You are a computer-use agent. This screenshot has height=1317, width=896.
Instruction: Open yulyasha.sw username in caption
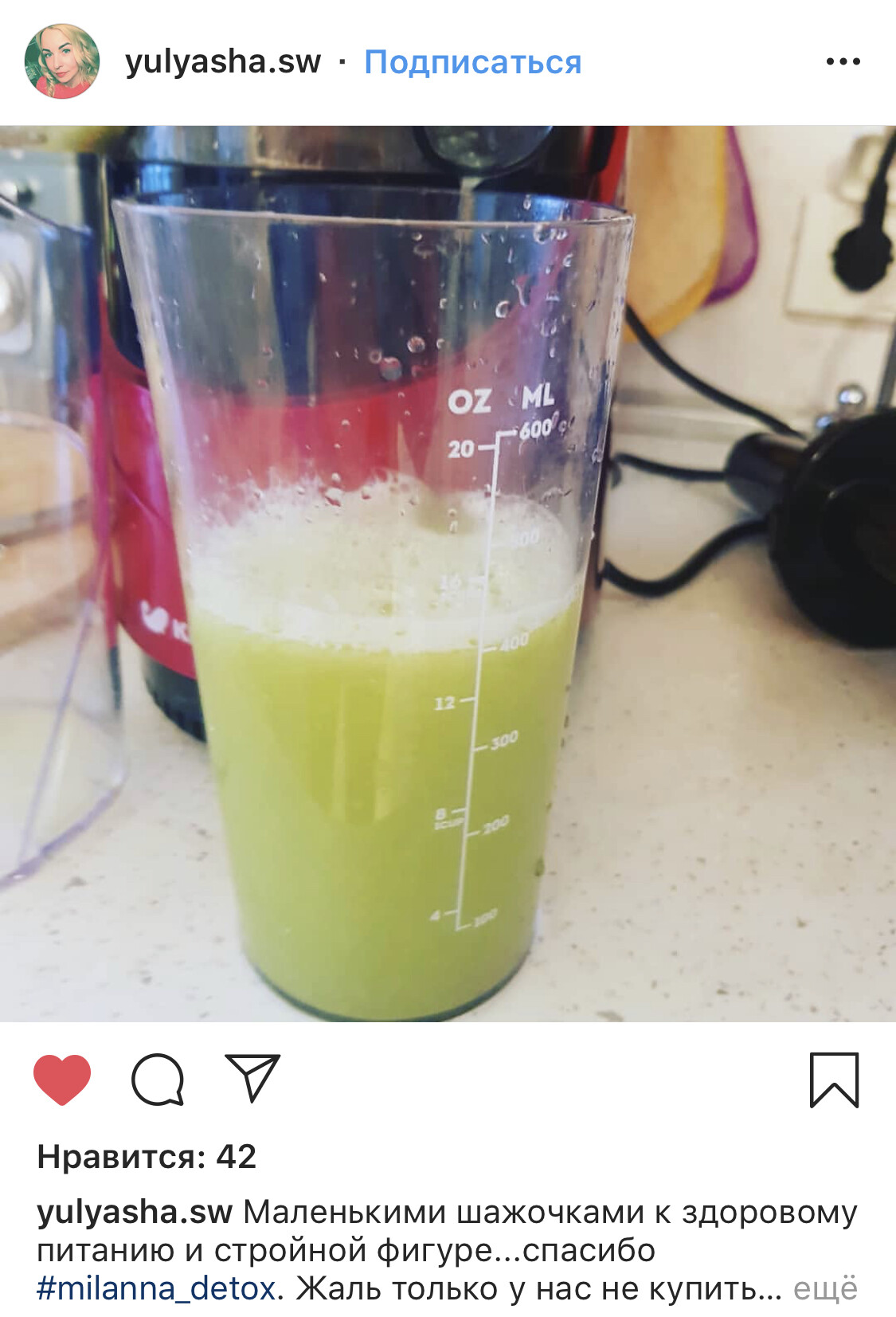coord(135,1212)
